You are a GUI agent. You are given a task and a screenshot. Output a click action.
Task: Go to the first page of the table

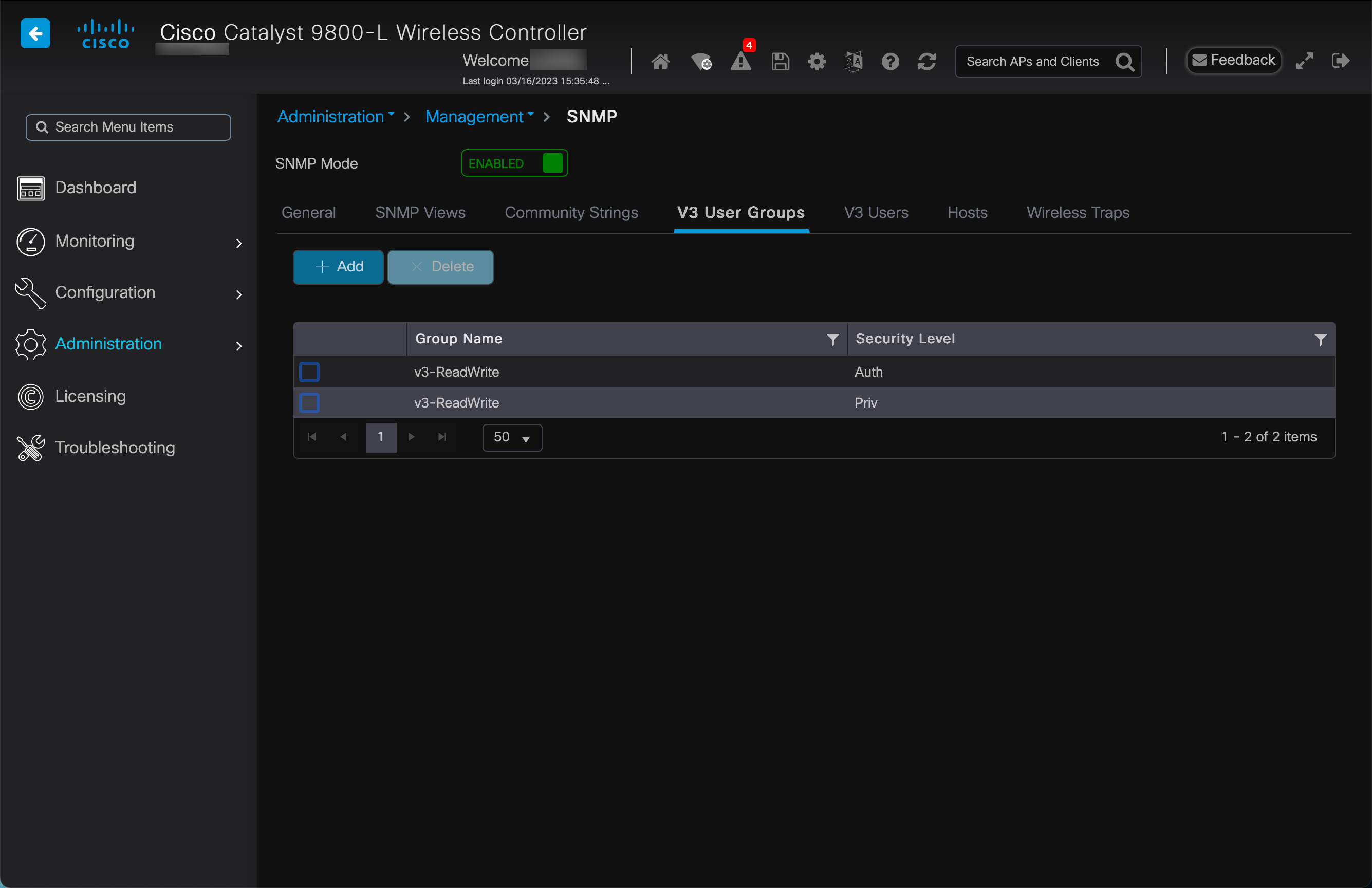[312, 437]
